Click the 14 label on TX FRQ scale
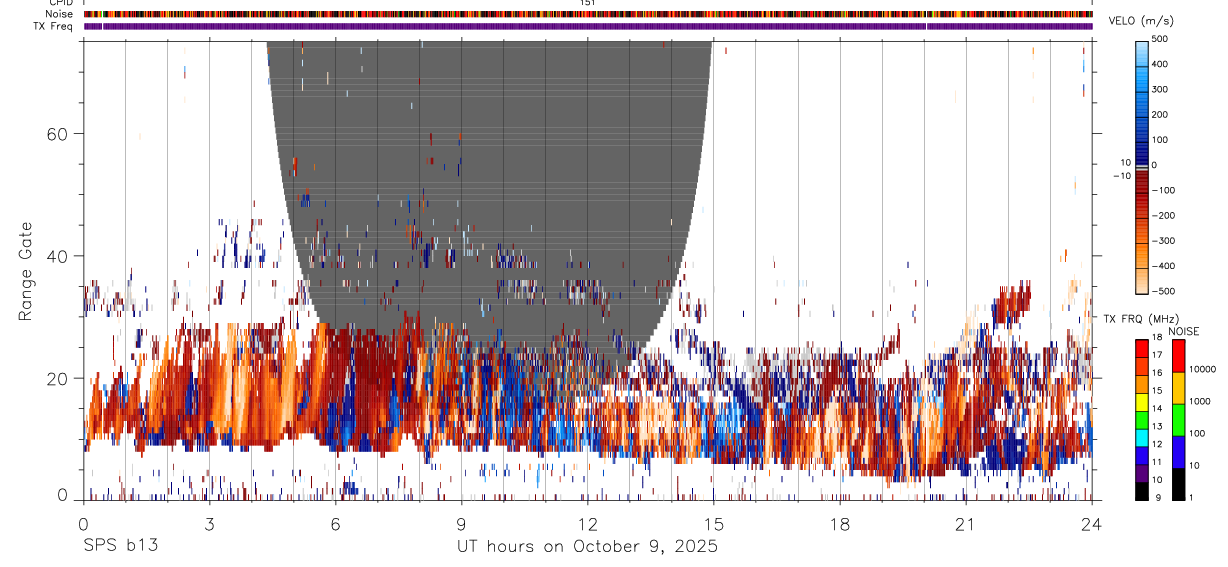This screenshot has height=567, width=1228. [x=1157, y=409]
